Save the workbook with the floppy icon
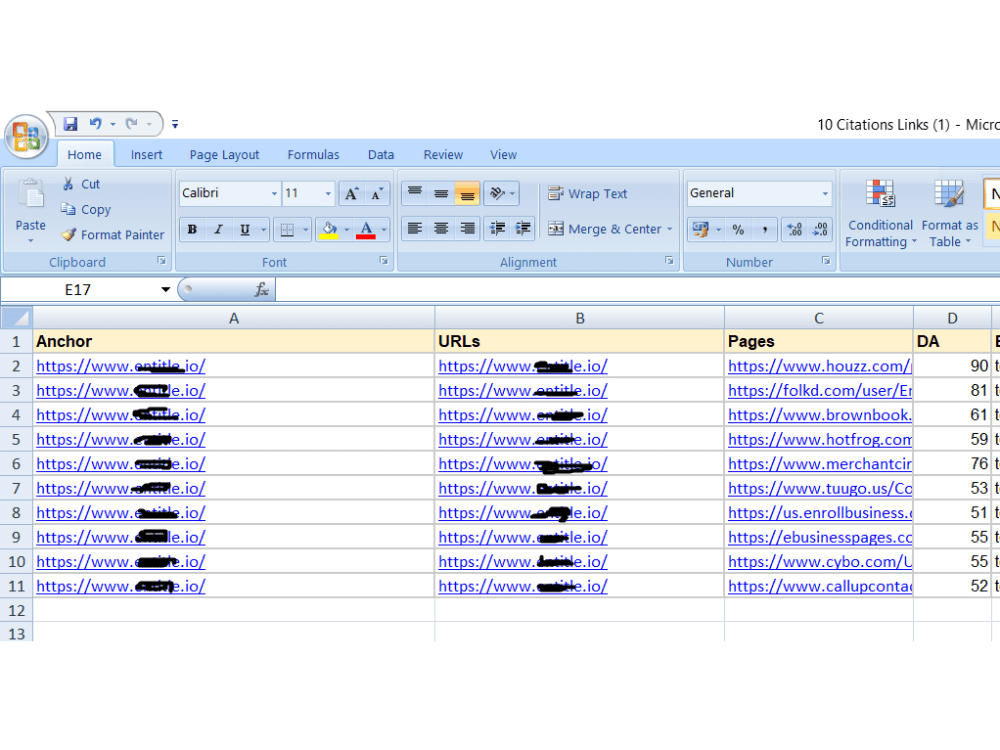The width and height of the screenshot is (1000, 750). coord(70,124)
